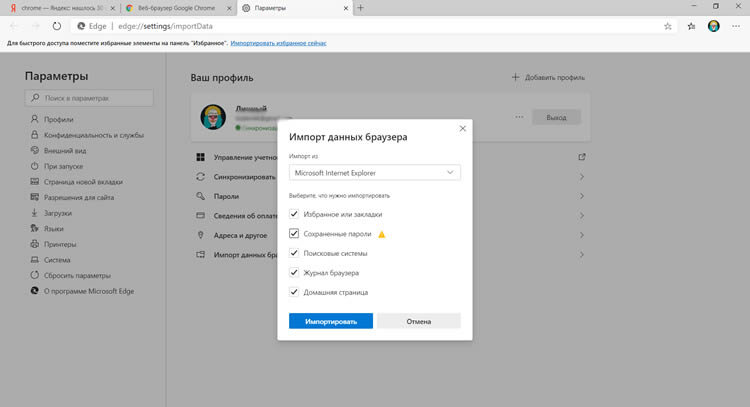This screenshot has height=407, width=750.
Task: Expand the Адреса и другое row chevron
Action: tap(582, 235)
